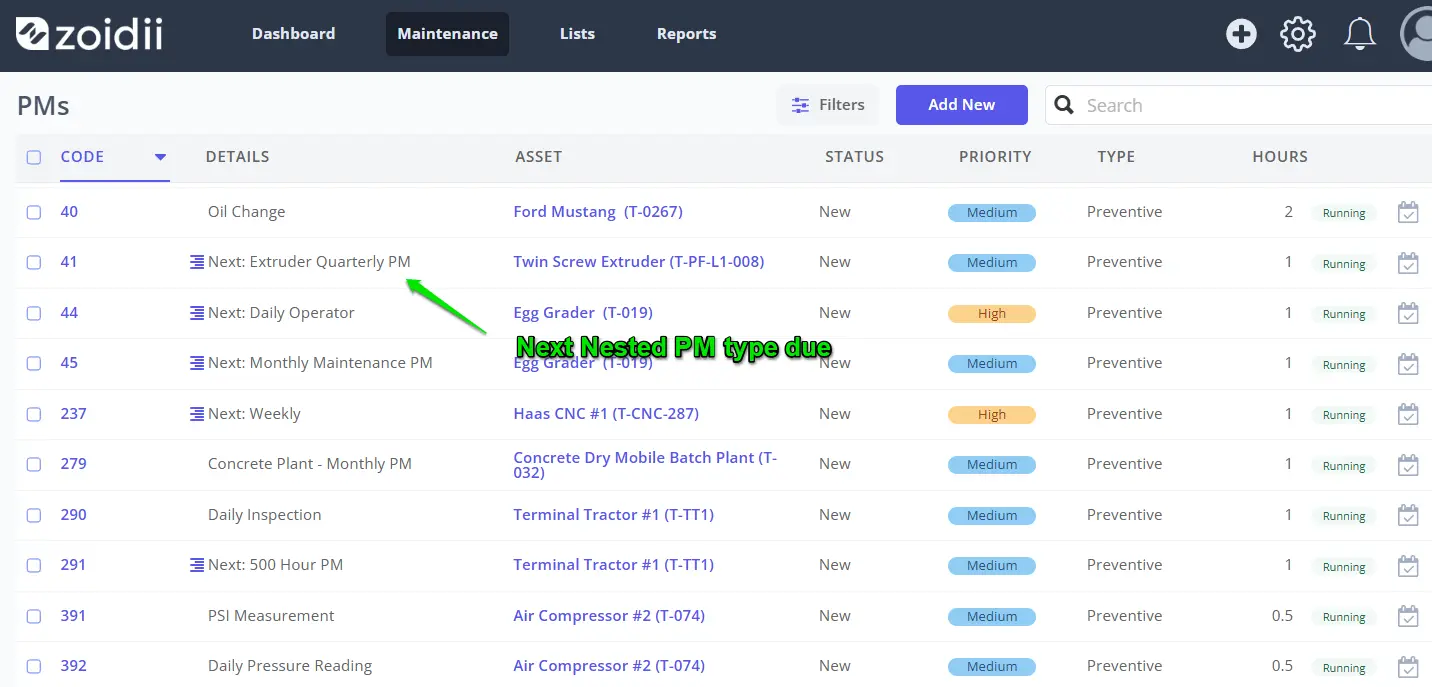Sort by the DETAILS column header

237,157
